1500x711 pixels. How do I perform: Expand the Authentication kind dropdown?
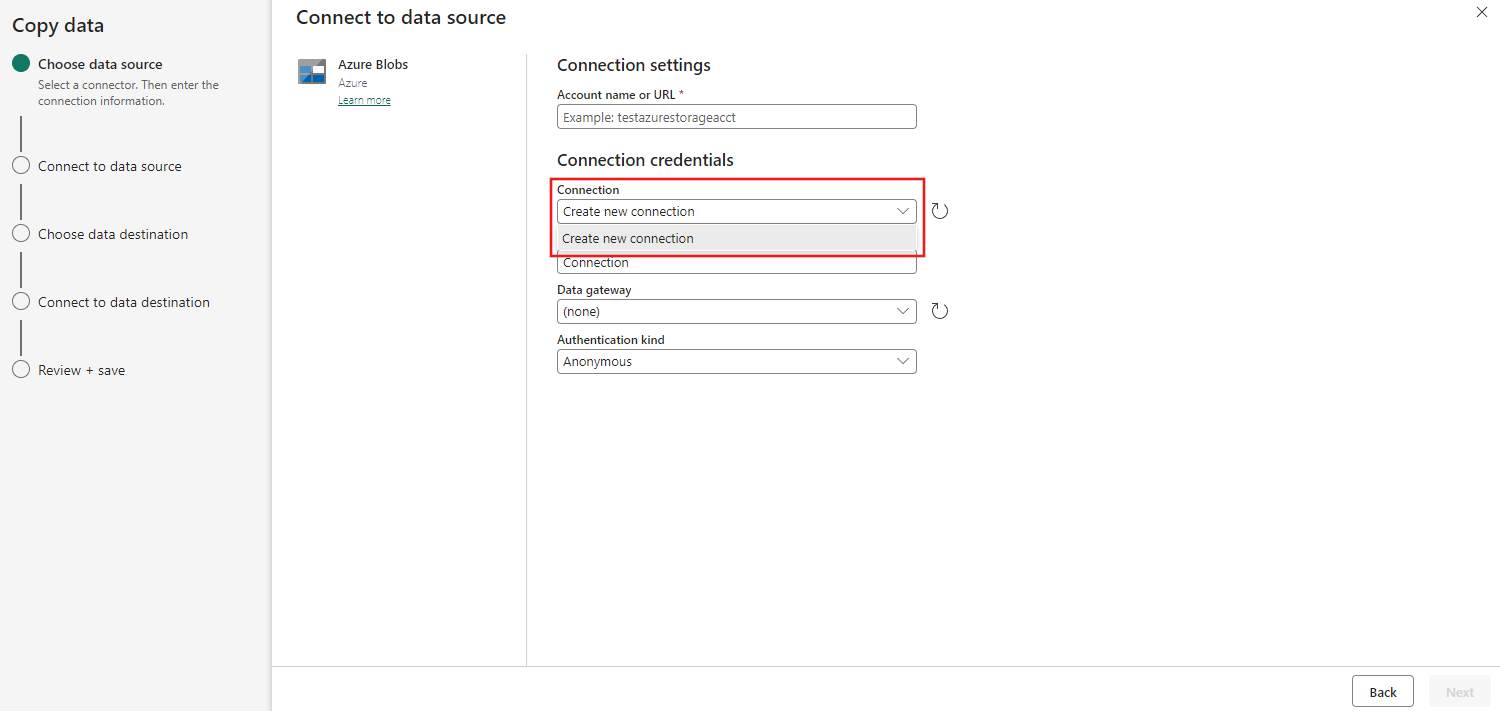coord(736,361)
